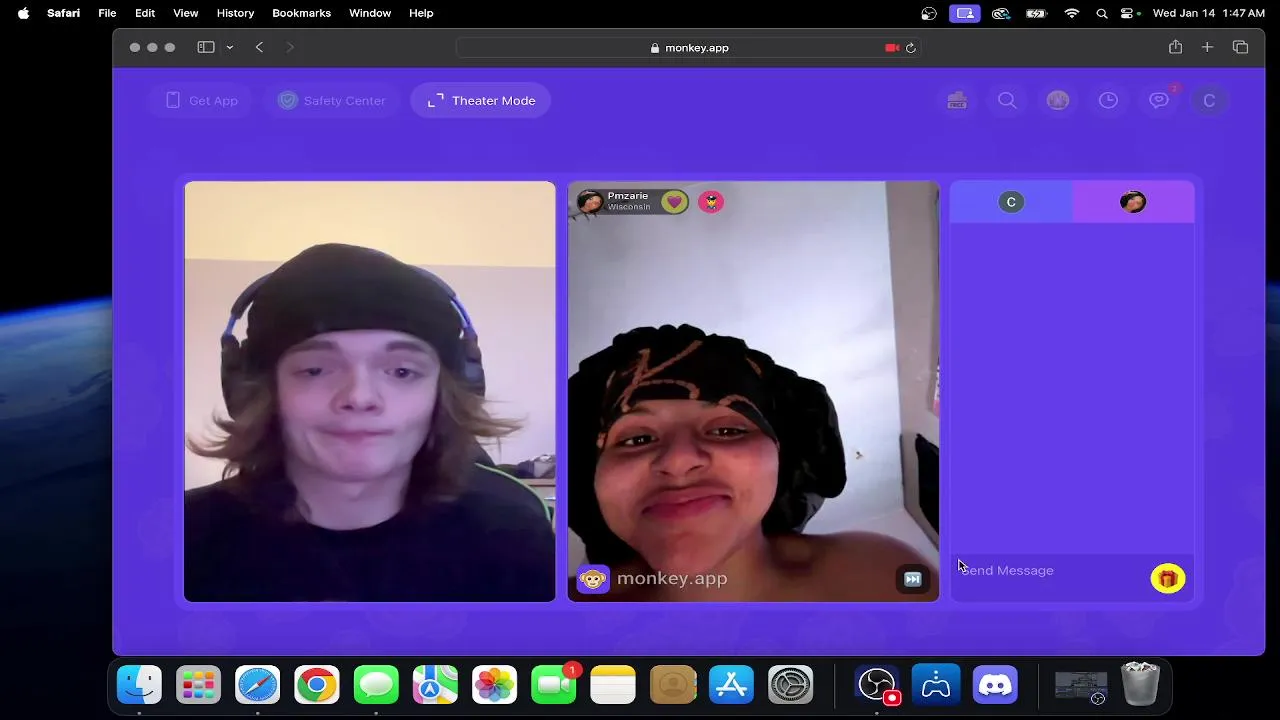Open battery status menu
1280x720 pixels.
pyautogui.click(x=1036, y=13)
